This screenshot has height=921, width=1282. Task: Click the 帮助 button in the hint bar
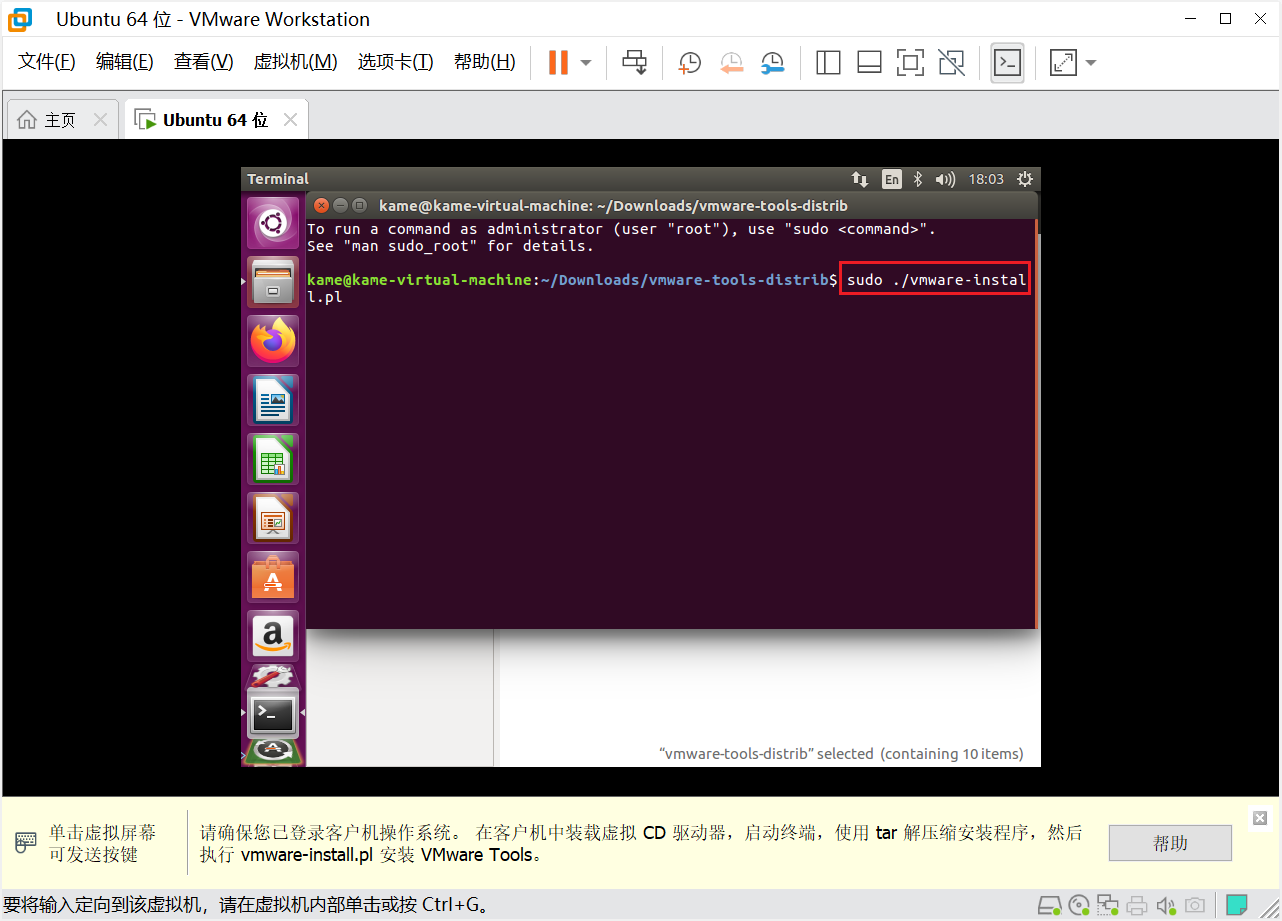(x=1170, y=843)
